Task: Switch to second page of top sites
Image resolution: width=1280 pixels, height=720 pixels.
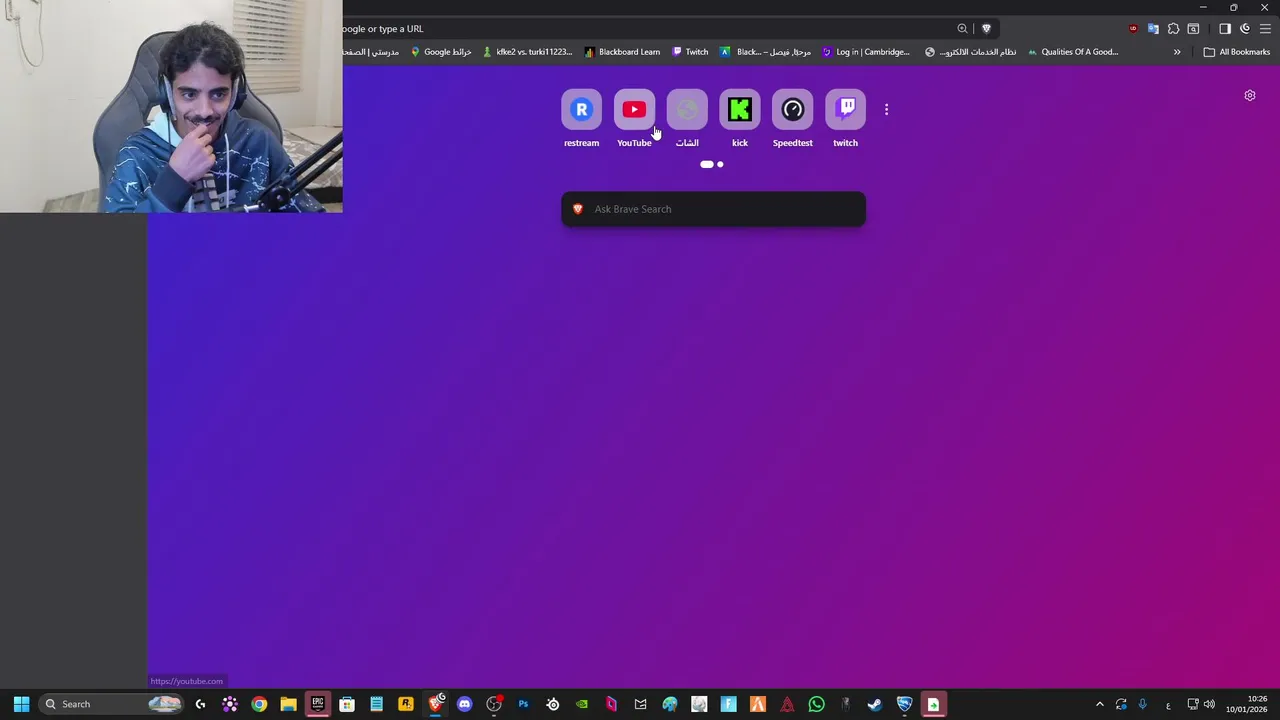Action: click(720, 164)
